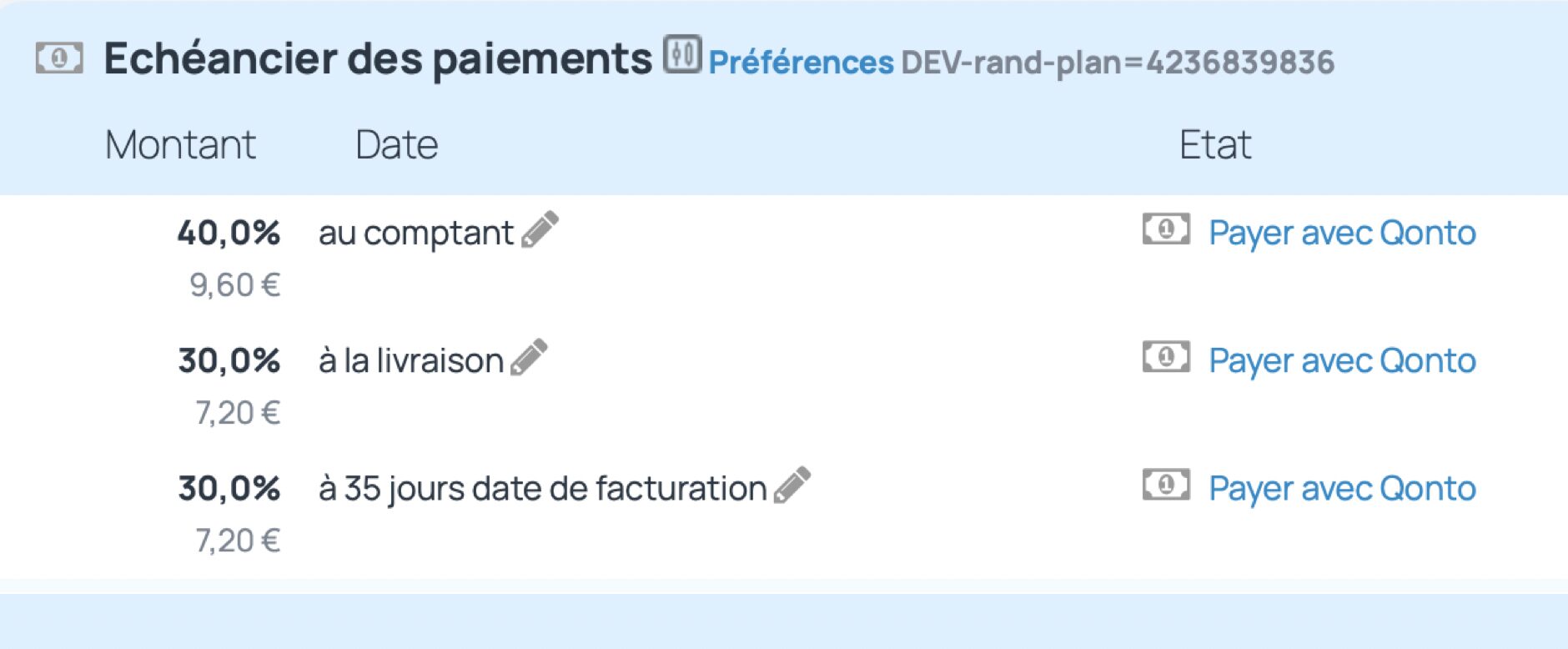Viewport: 1568px width, 649px height.
Task: Click banknote icon on the 'à la livraison' row
Action: (x=1166, y=357)
